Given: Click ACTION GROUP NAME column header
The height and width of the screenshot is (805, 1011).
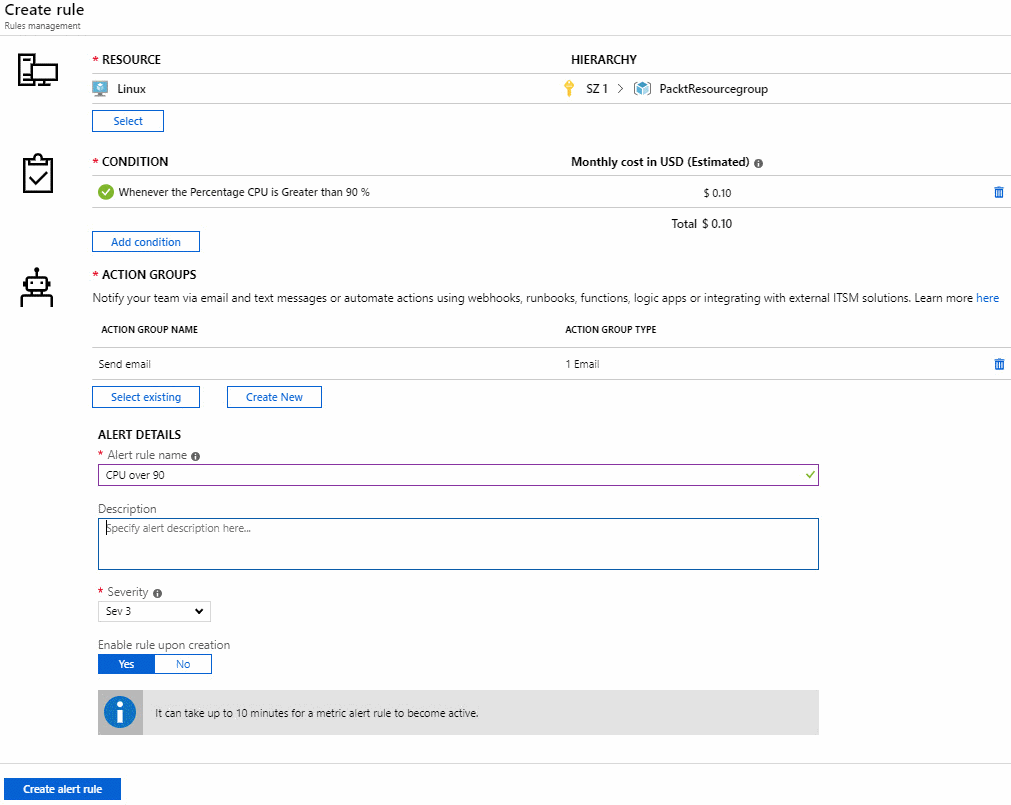Looking at the screenshot, I should pyautogui.click(x=150, y=329).
